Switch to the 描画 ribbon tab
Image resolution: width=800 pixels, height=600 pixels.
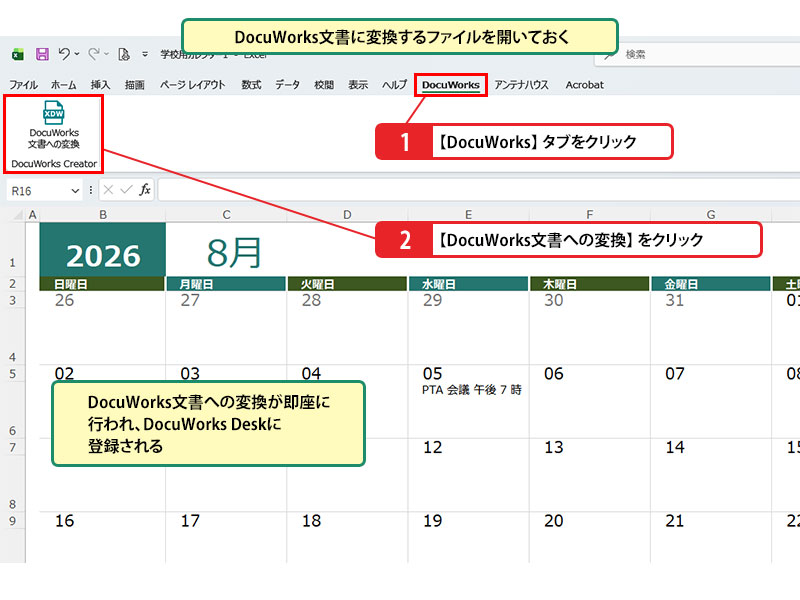coord(135,85)
